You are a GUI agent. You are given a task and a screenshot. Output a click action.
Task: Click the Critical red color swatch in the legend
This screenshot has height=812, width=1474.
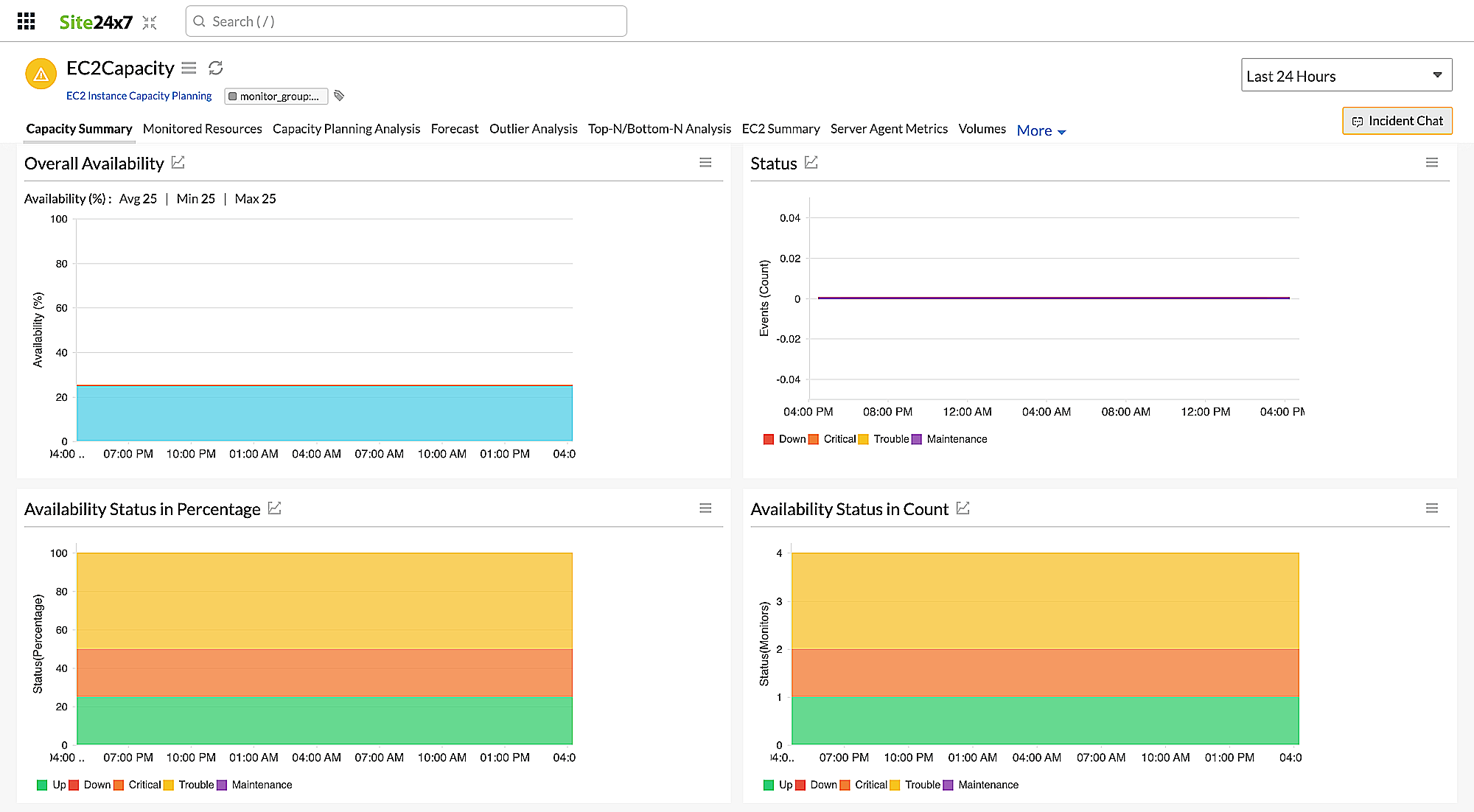pyautogui.click(x=814, y=438)
